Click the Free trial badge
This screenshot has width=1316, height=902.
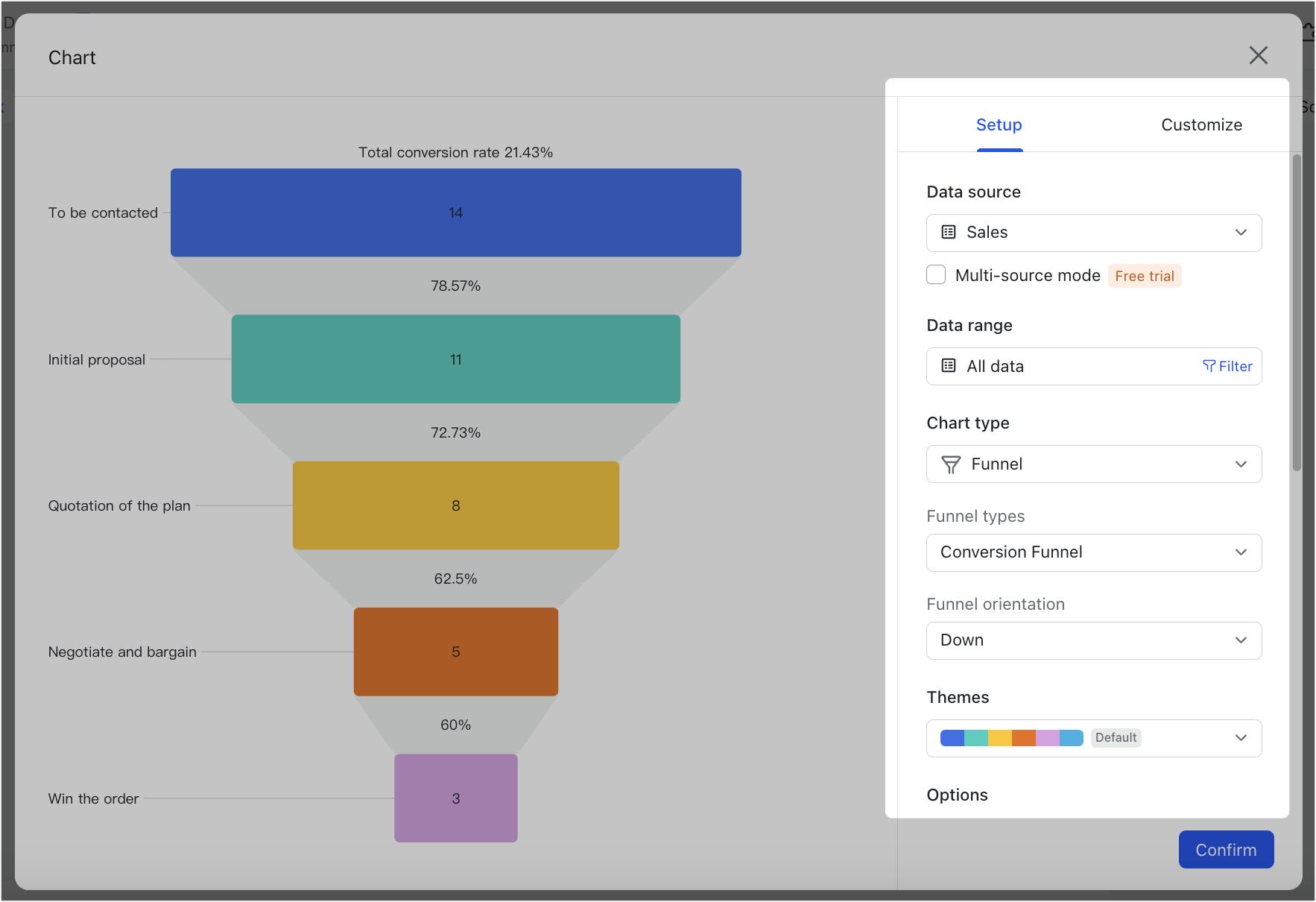(1145, 276)
